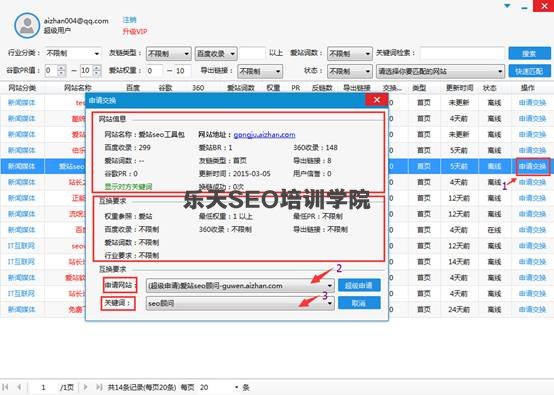Click the 操作 column header

pos(528,88)
